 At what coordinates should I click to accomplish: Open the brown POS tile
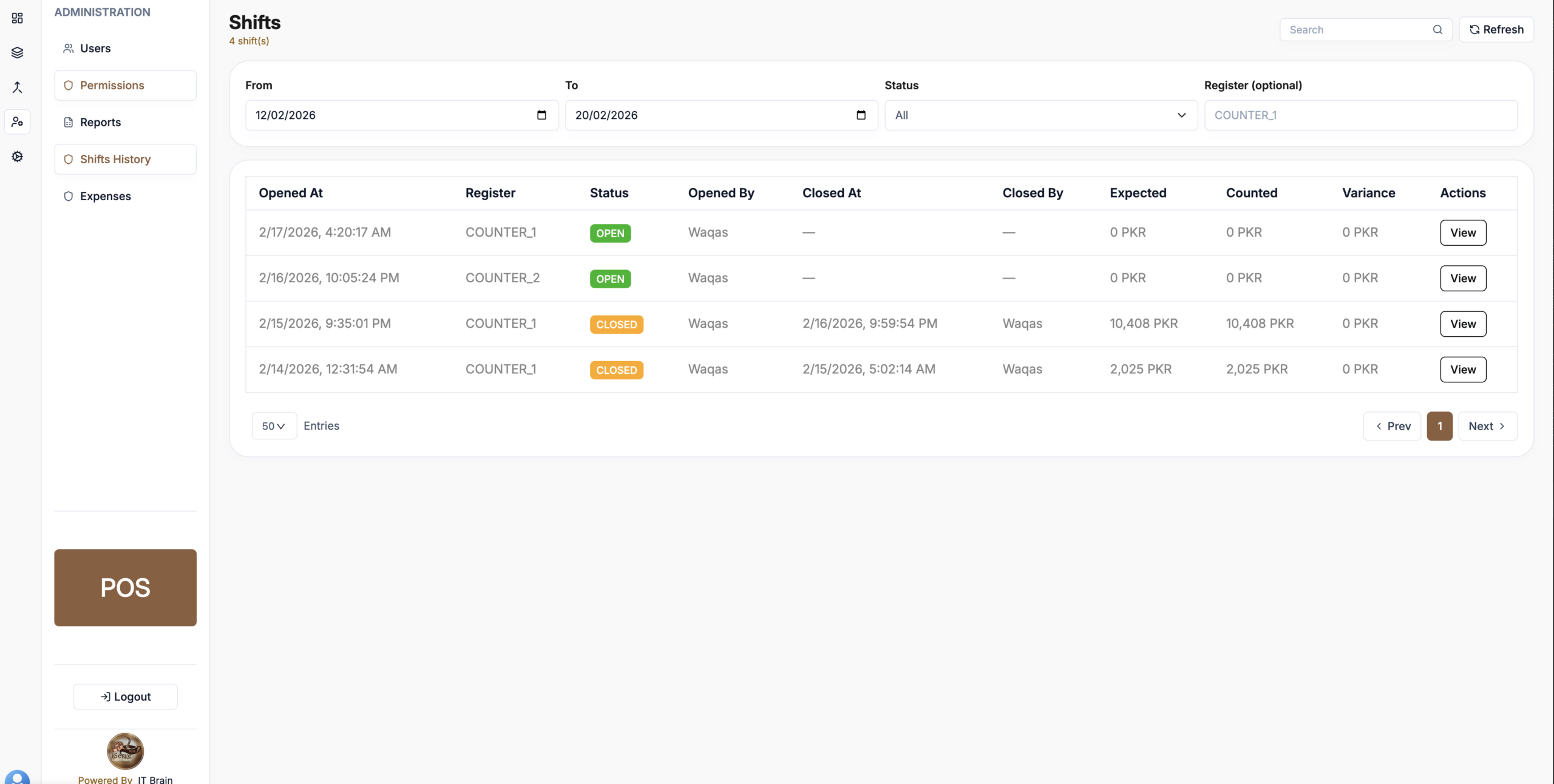pos(125,587)
